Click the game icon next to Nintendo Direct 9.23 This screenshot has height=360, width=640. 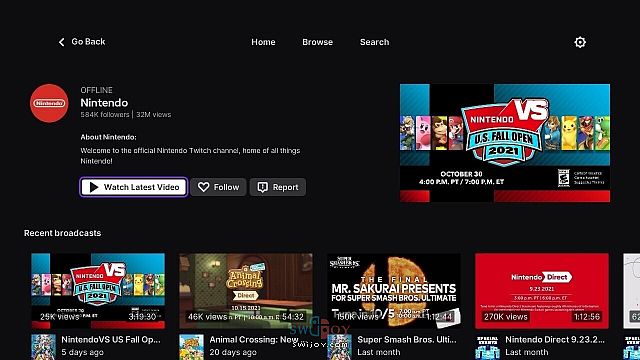click(x=487, y=347)
